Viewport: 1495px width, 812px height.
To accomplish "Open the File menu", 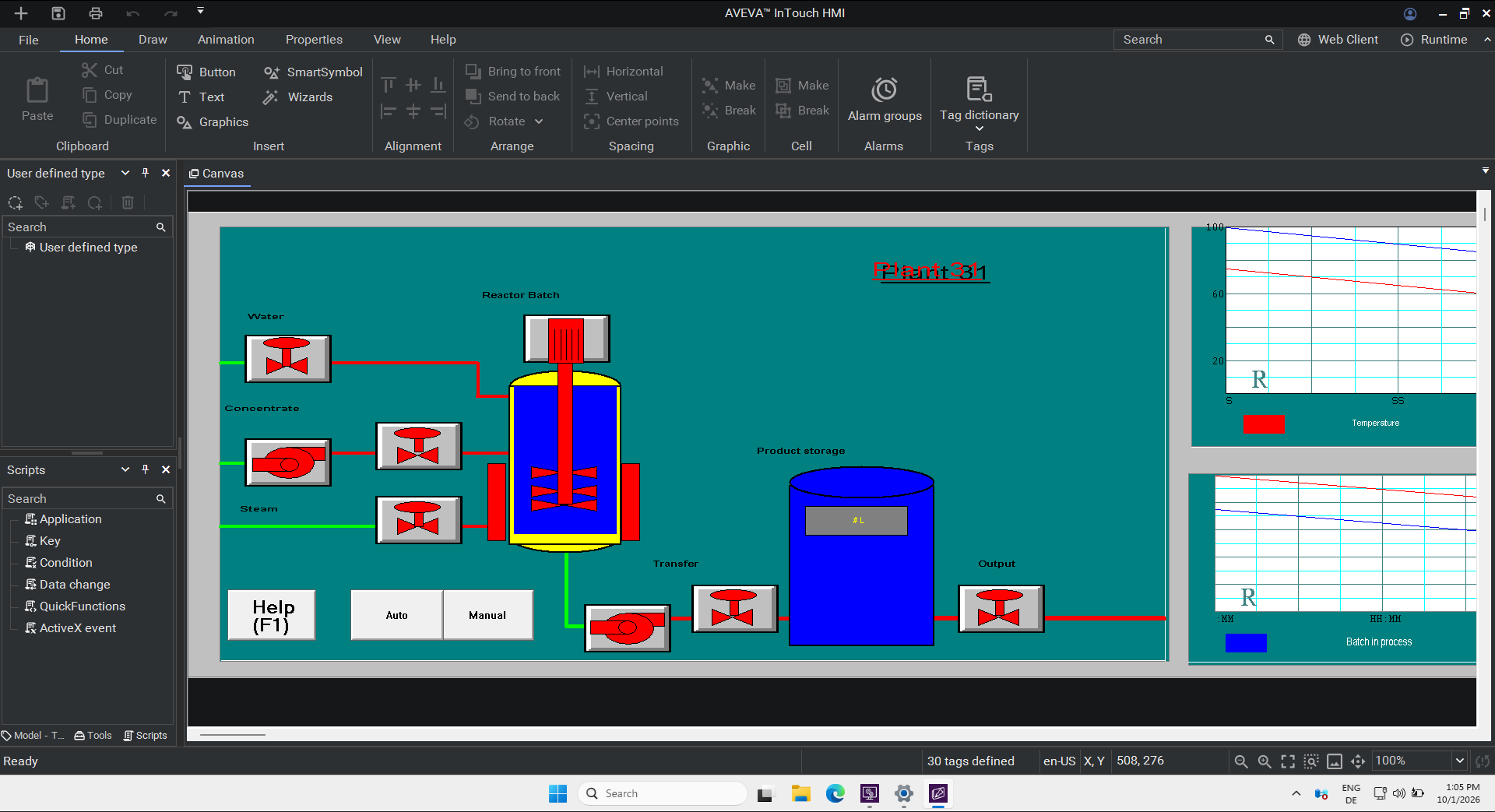I will (29, 40).
